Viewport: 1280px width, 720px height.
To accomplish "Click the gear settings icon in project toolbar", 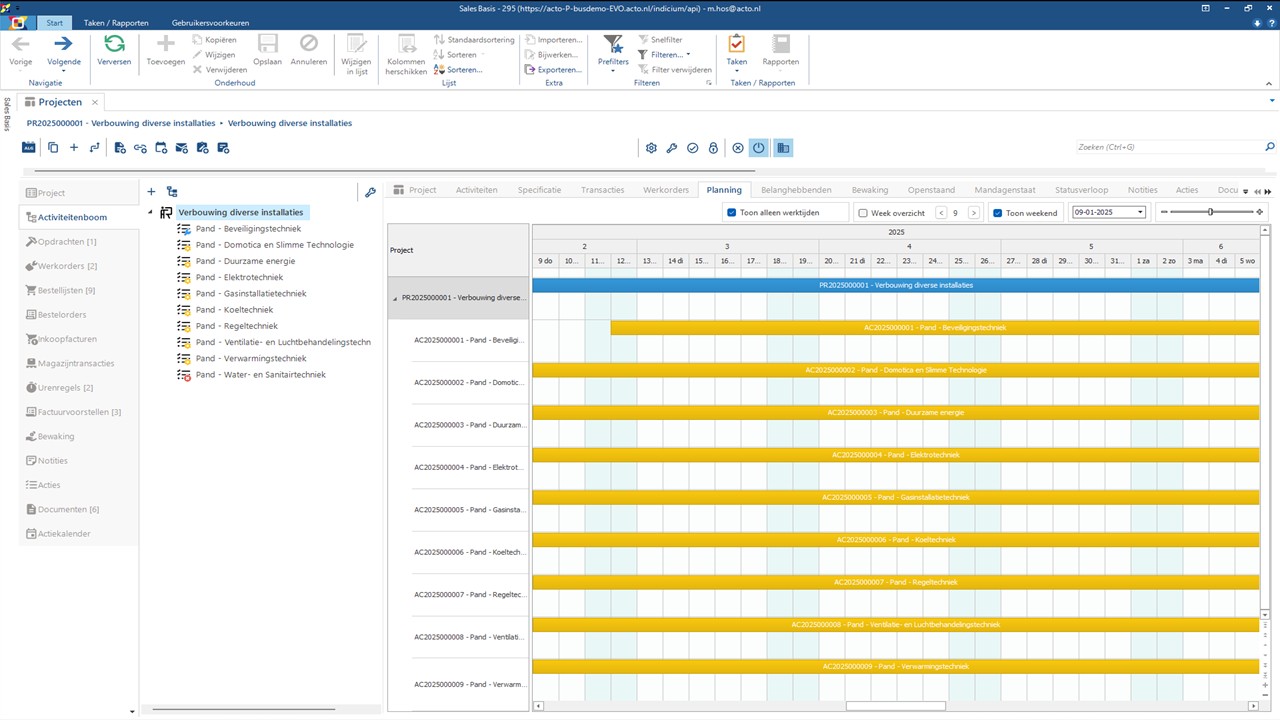I will tap(651, 148).
